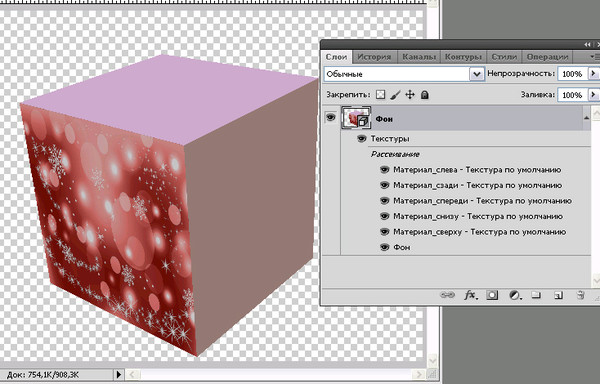This screenshot has height=384, width=600.
Task: Create a new group folder icon
Action: coord(536,295)
